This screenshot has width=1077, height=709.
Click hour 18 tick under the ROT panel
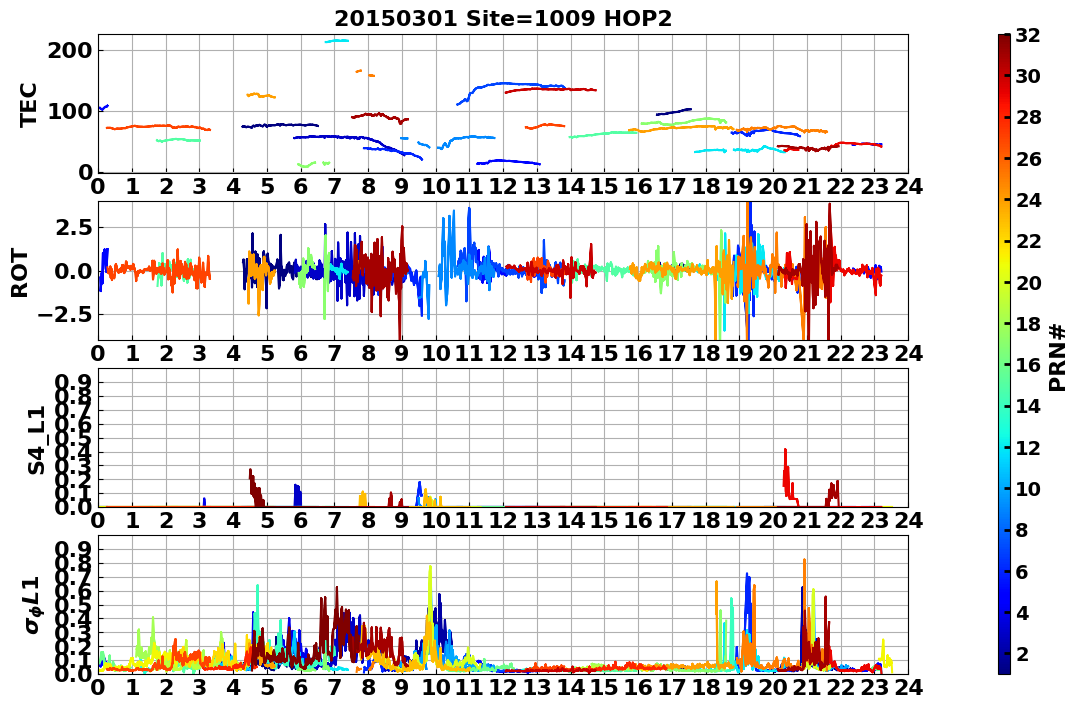[x=705, y=353]
